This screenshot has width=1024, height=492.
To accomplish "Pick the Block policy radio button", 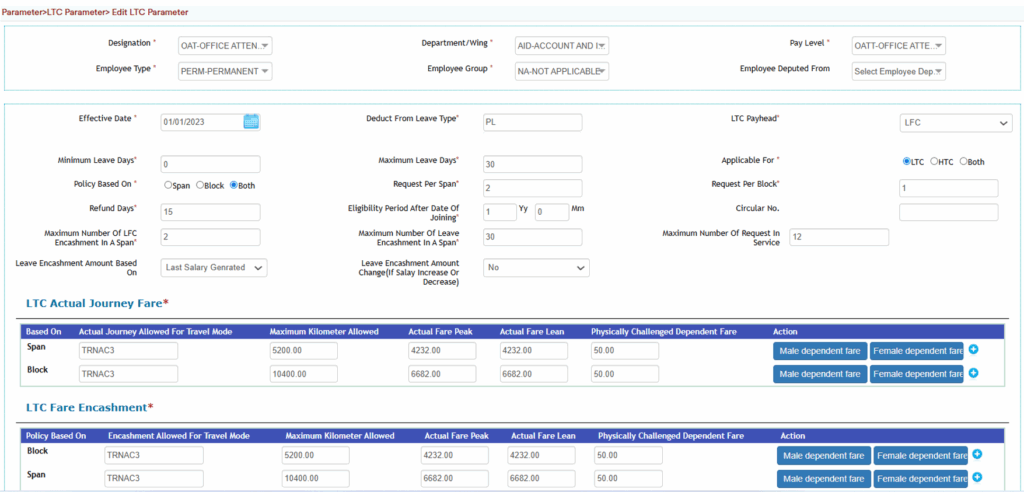I will click(x=201, y=185).
